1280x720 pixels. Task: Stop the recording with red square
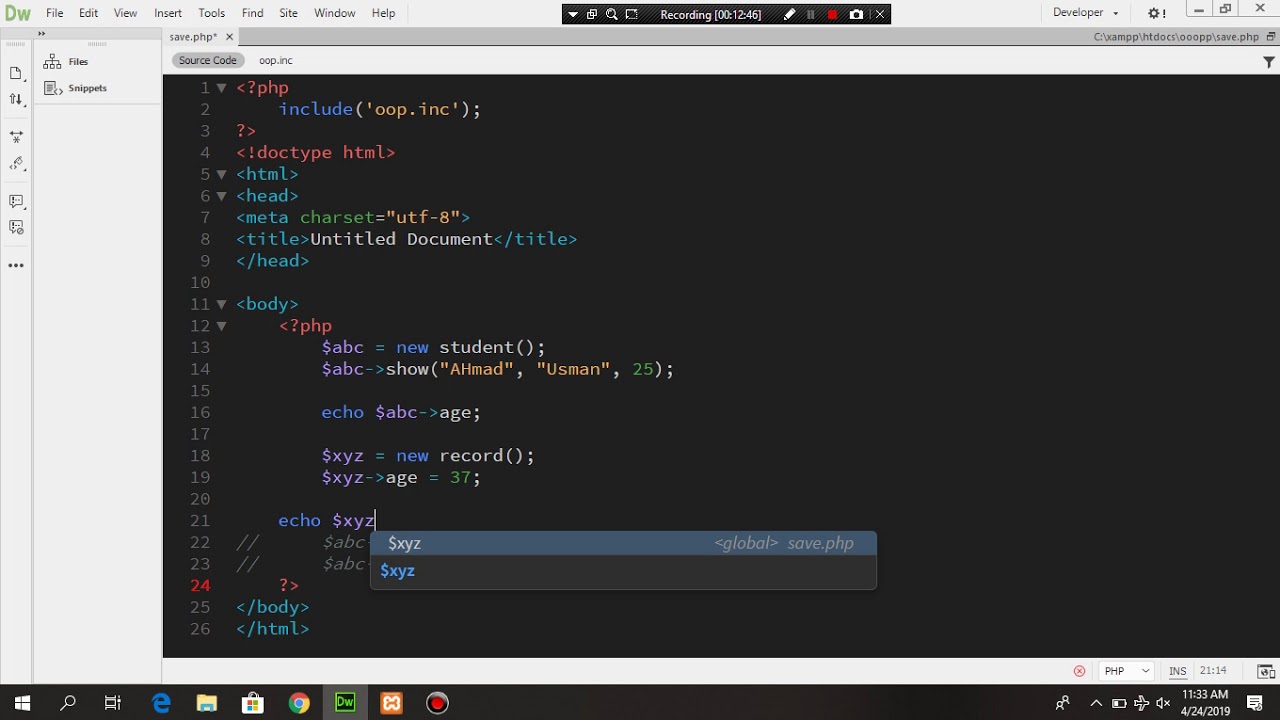pos(832,15)
